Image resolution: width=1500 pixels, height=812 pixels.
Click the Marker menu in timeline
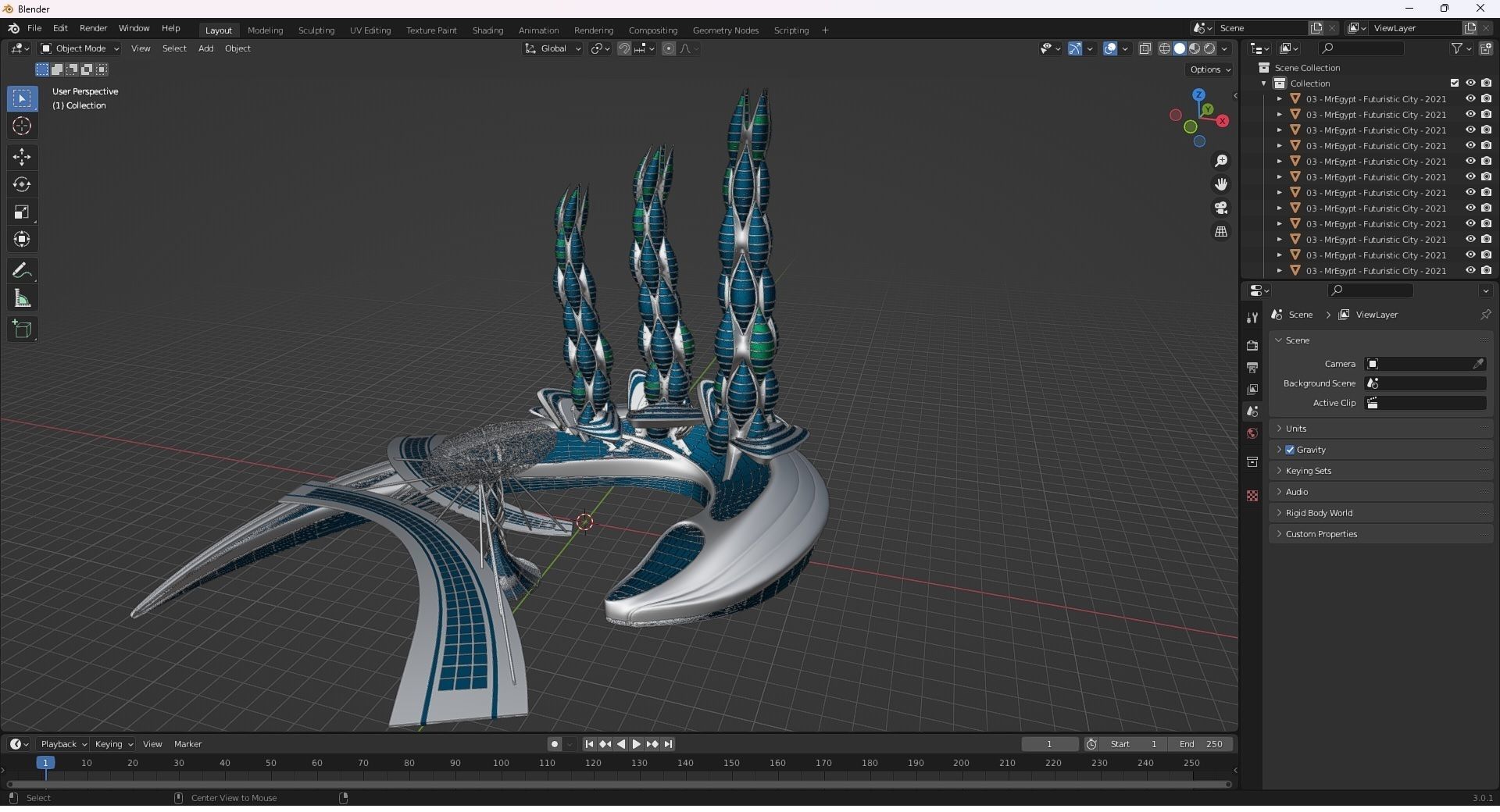coord(187,744)
